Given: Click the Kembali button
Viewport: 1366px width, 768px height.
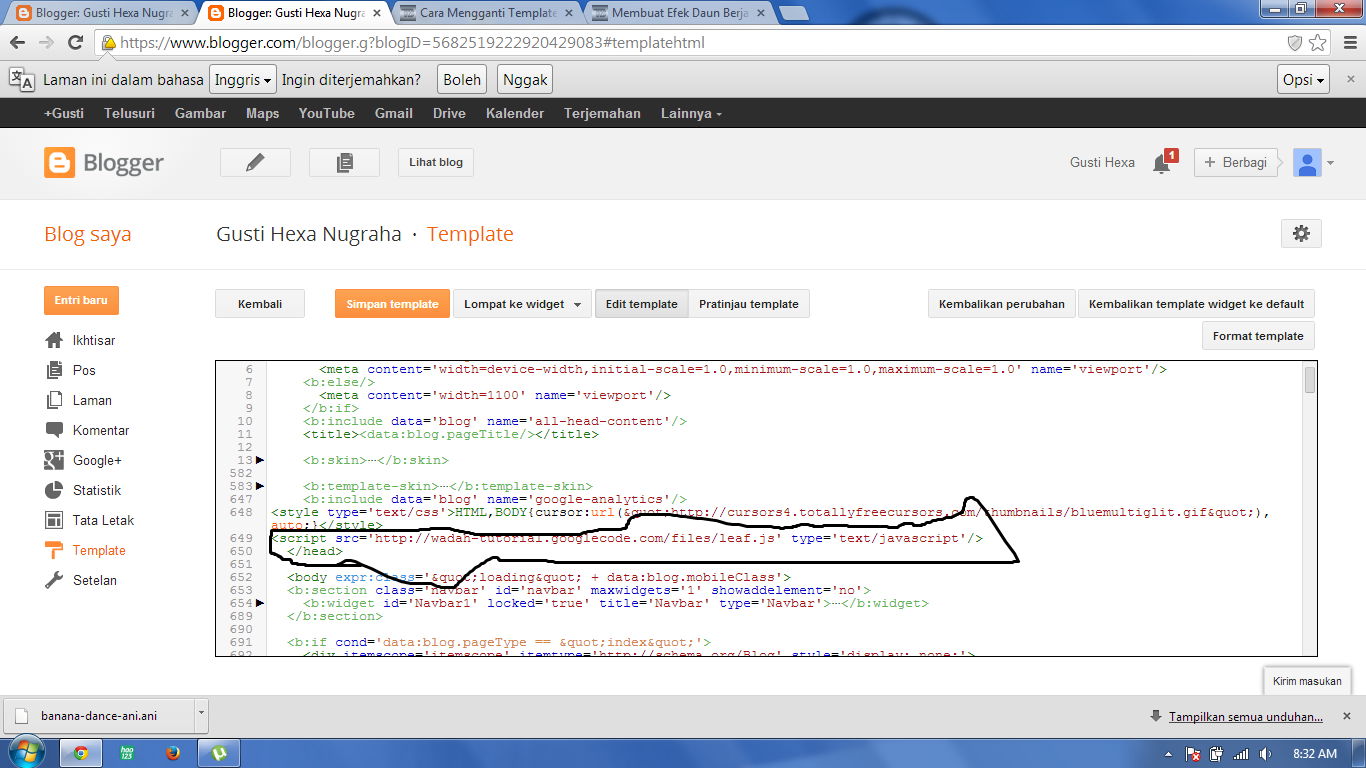Looking at the screenshot, I should tap(260, 304).
